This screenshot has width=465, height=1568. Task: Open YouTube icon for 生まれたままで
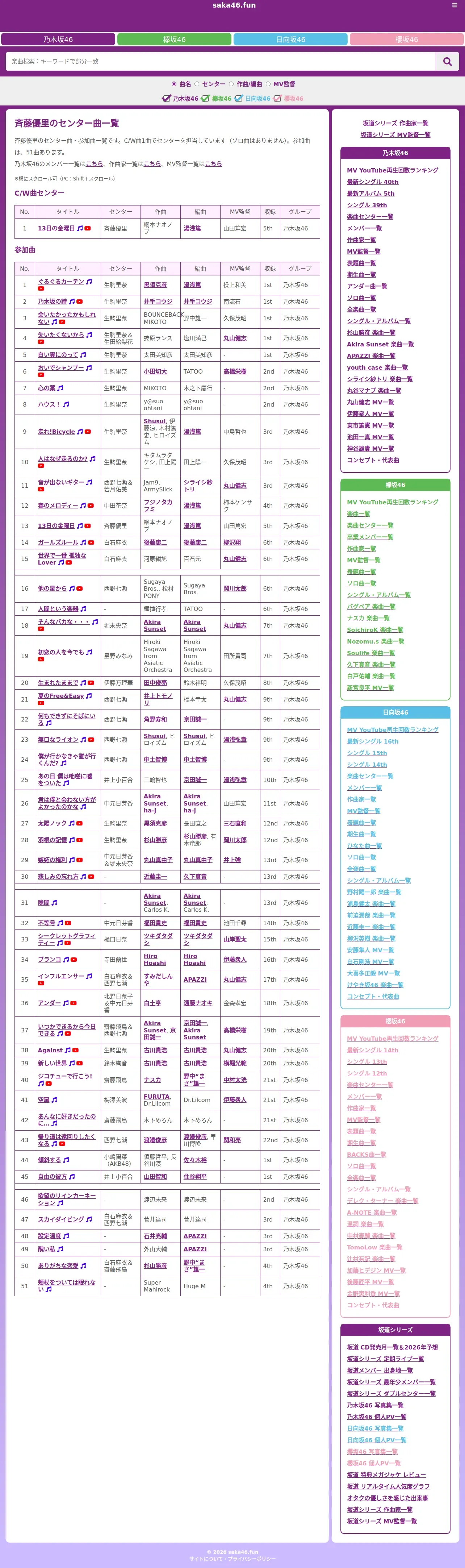coord(91,683)
